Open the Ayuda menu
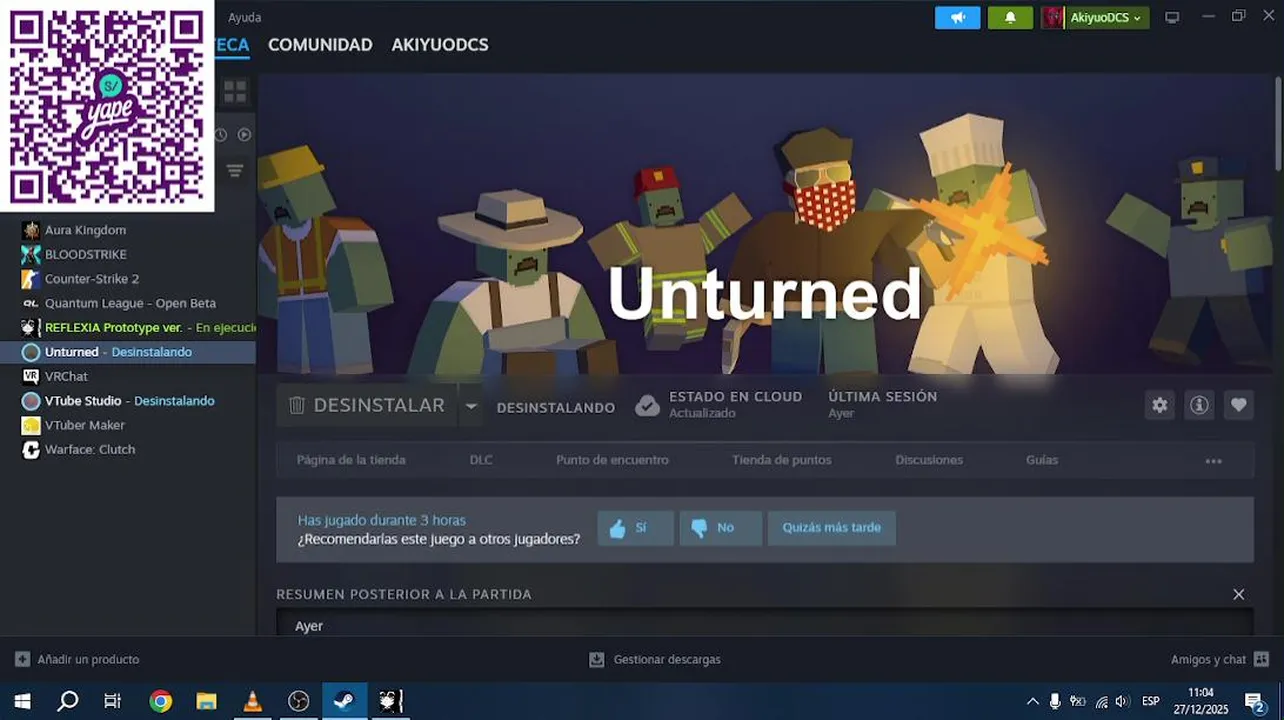 245,18
